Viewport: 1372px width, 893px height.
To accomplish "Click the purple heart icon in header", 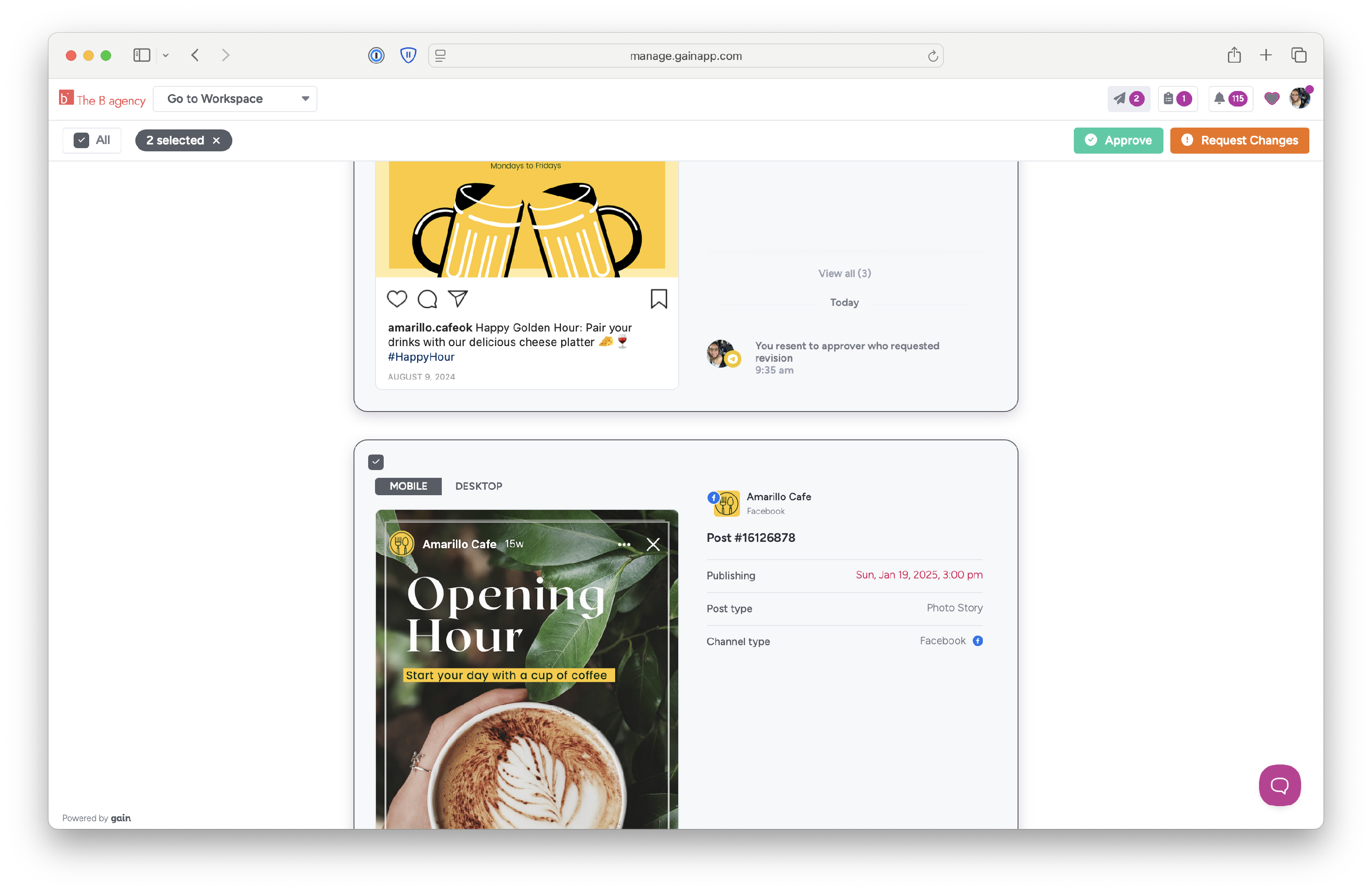I will coord(1271,99).
